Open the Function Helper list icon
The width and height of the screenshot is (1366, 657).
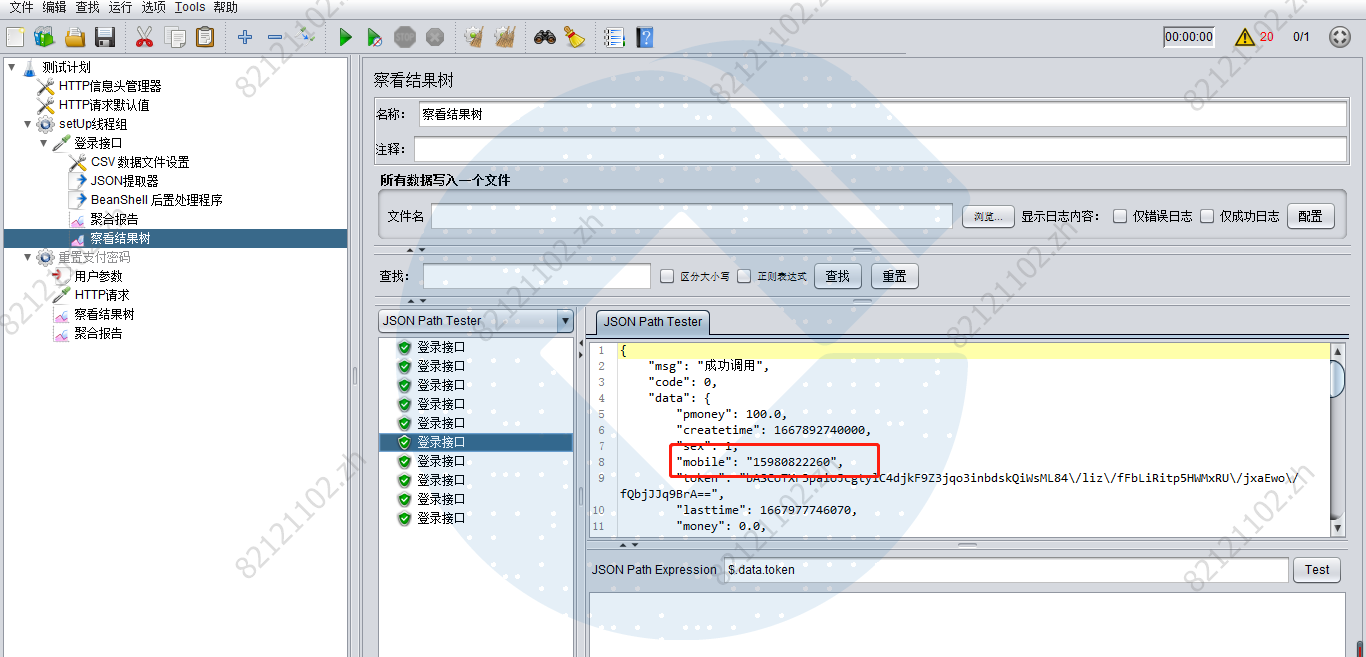[614, 37]
